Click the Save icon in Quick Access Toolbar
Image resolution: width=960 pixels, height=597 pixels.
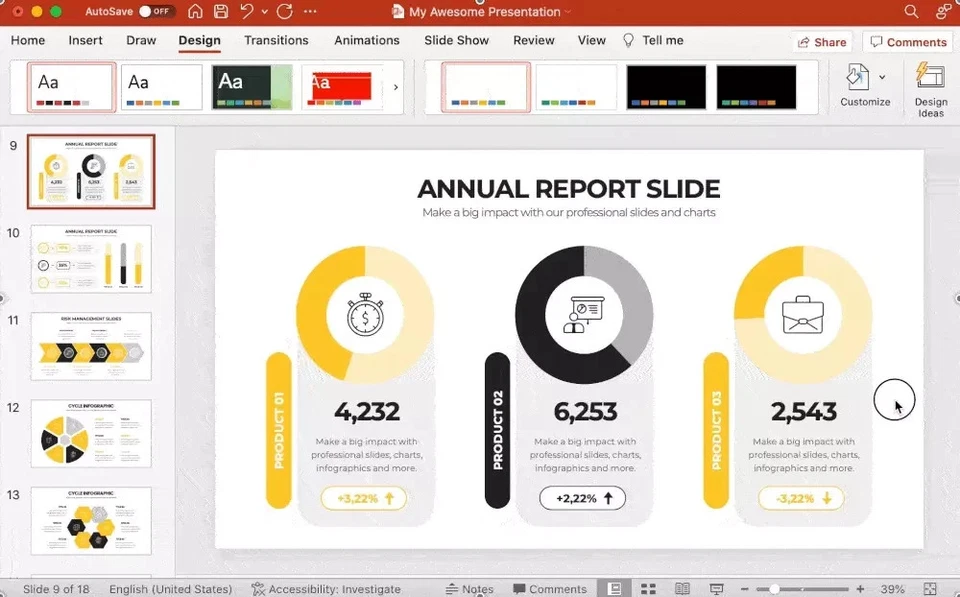222,12
